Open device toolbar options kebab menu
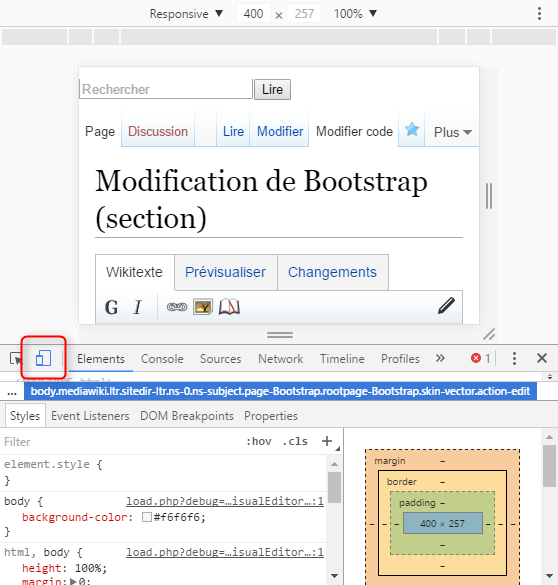The image size is (558, 585). (x=539, y=14)
